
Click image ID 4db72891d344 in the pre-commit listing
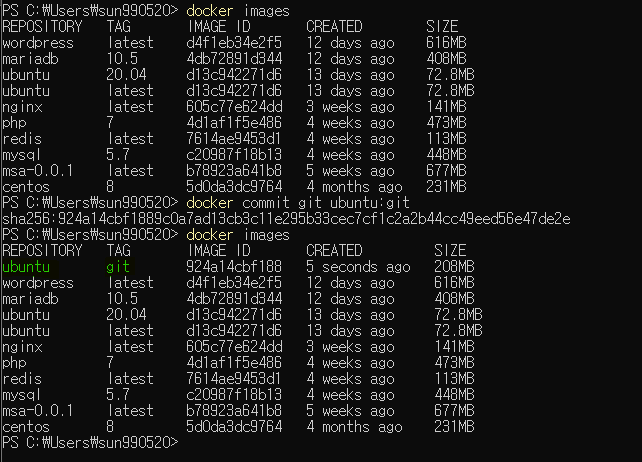pos(234,59)
